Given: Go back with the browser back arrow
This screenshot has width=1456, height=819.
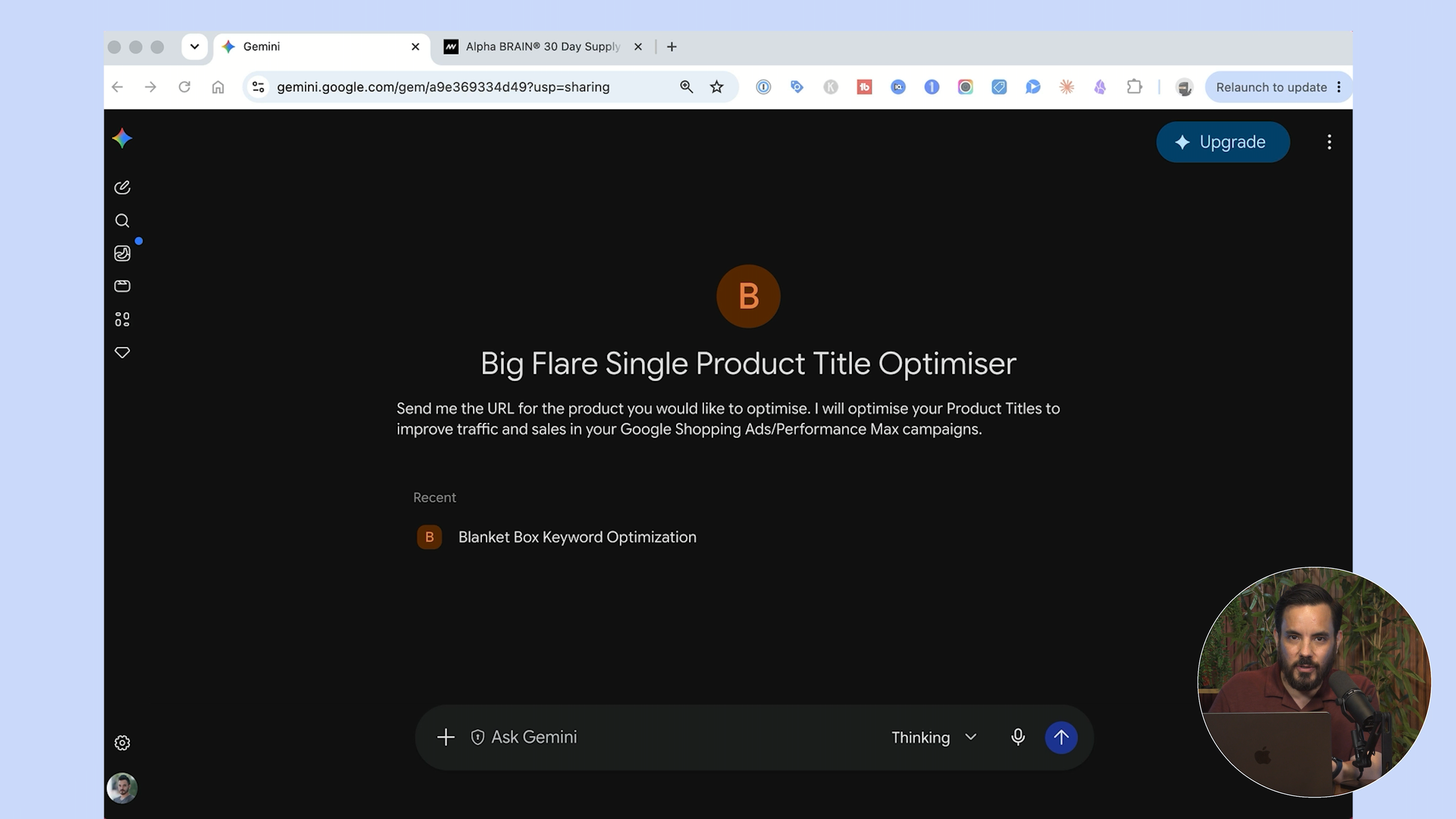Looking at the screenshot, I should tap(118, 87).
